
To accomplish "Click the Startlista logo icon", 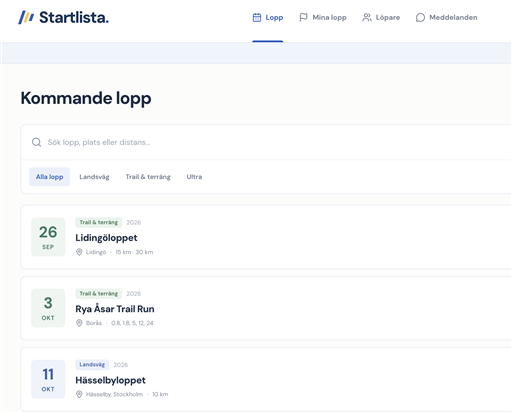I will (x=26, y=17).
